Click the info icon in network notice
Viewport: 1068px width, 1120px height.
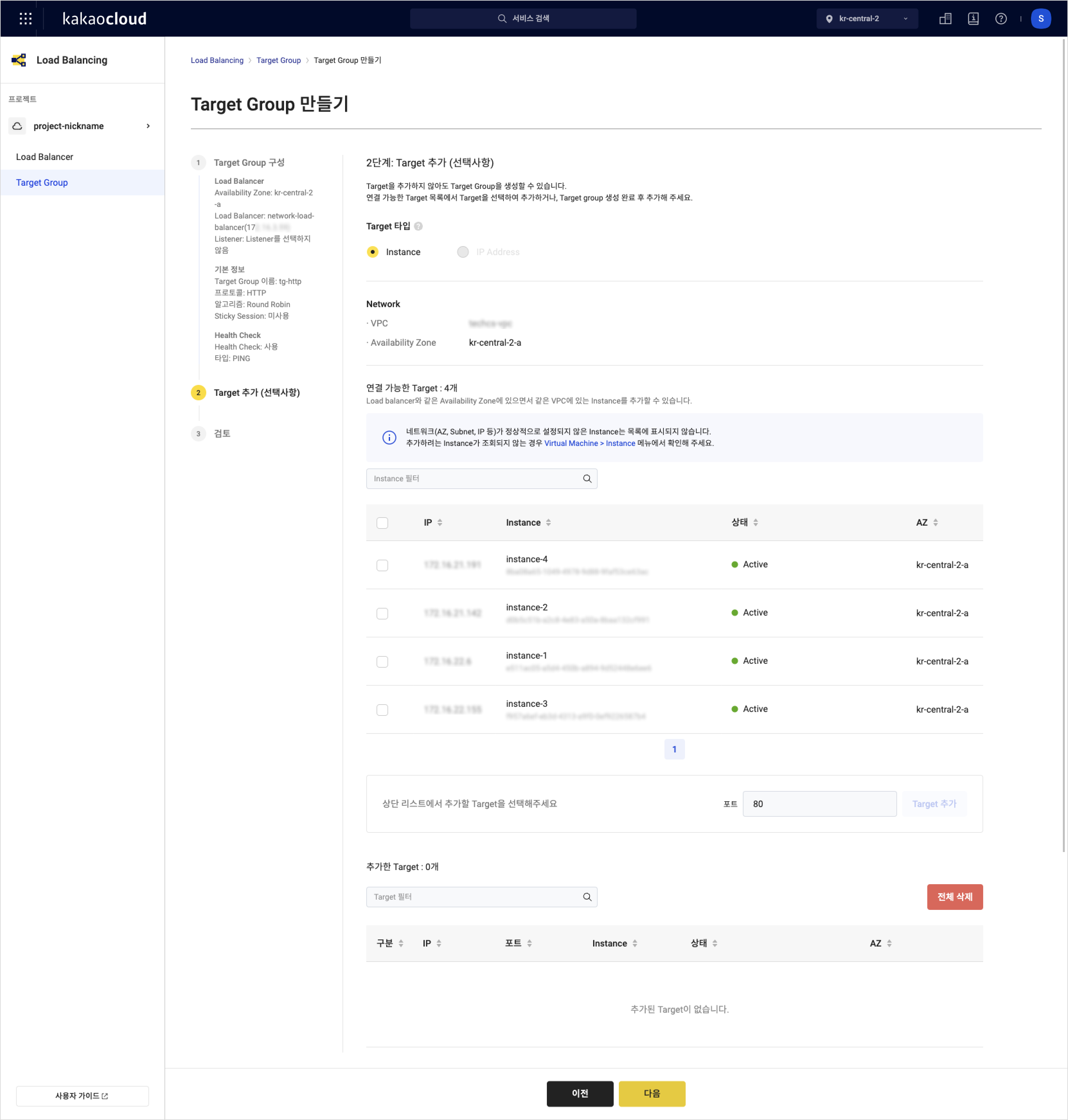(x=389, y=437)
